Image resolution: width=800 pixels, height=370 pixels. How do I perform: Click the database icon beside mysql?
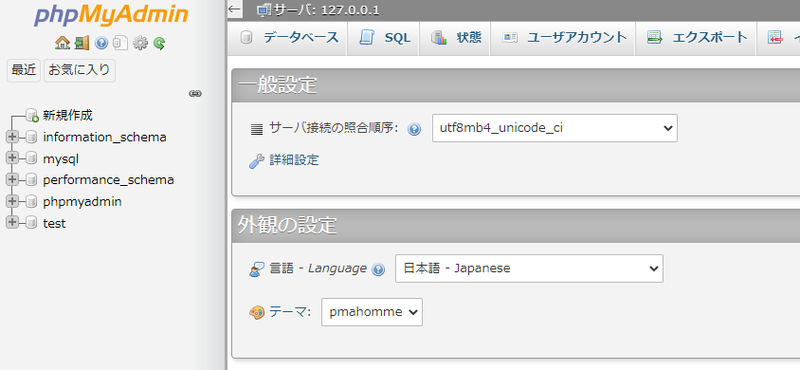pos(31,159)
